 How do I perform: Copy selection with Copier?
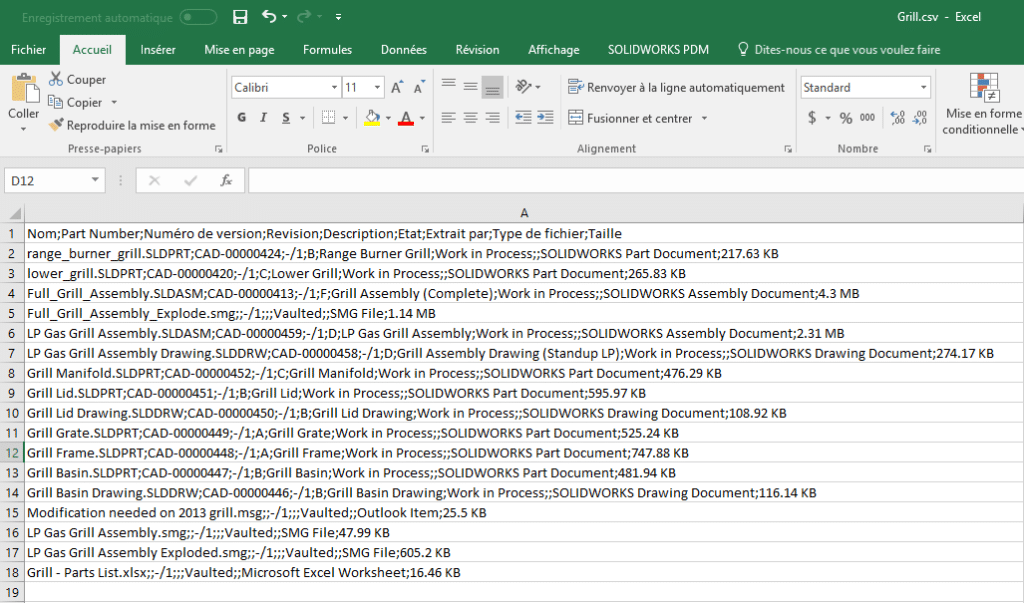point(76,103)
